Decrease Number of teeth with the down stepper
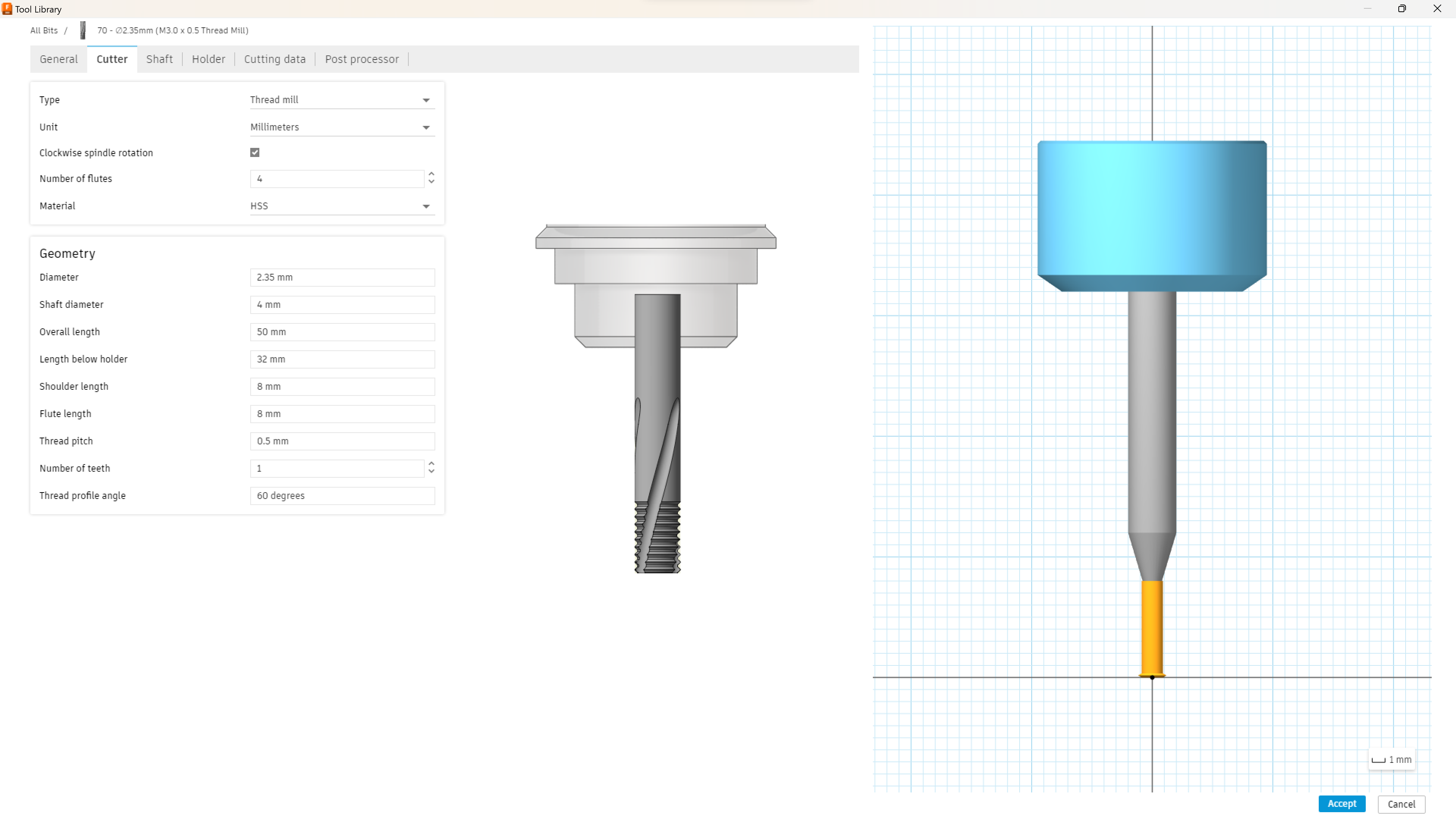Viewport: 1456px width, 819px height. 431,472
